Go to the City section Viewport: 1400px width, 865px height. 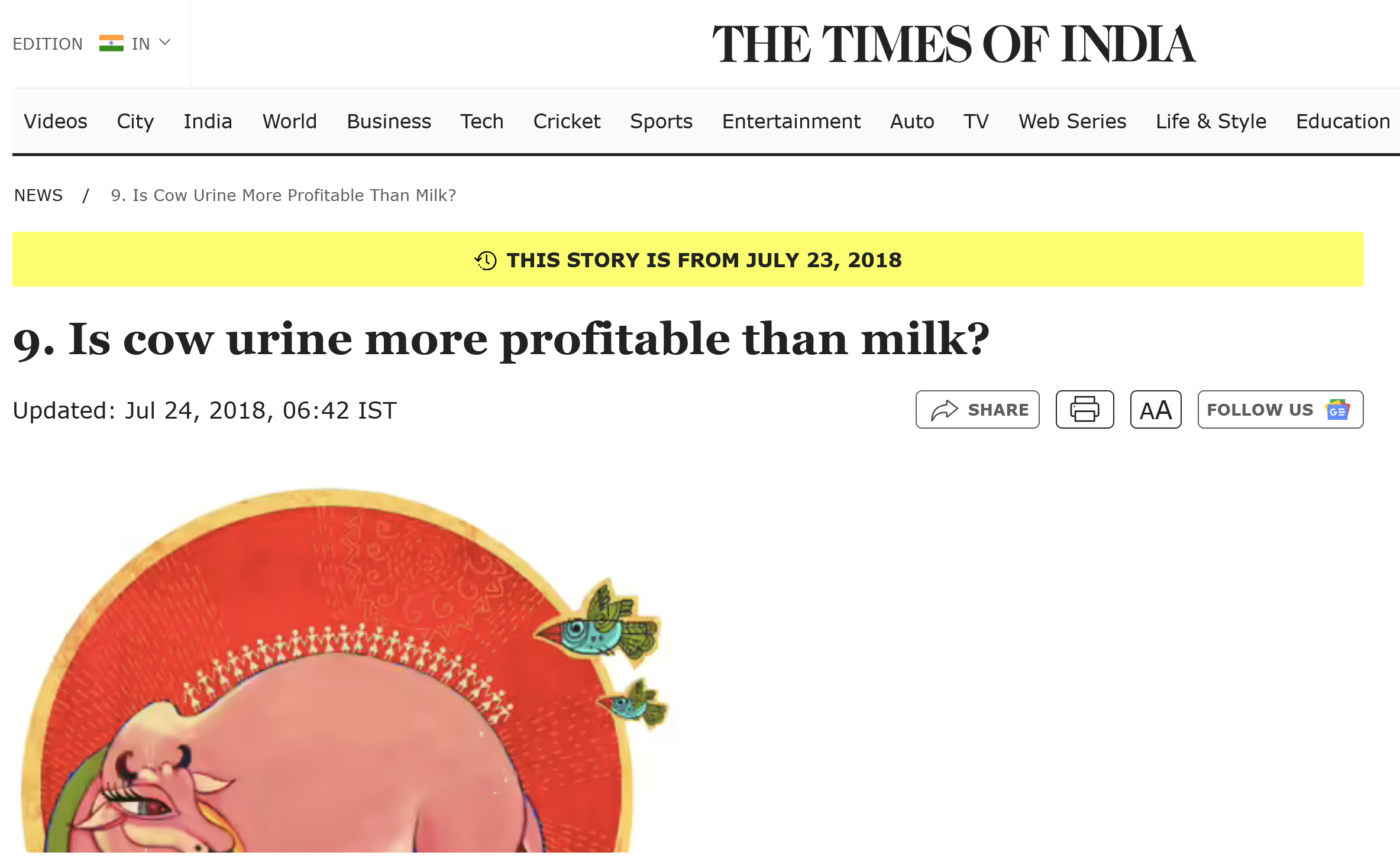135,121
